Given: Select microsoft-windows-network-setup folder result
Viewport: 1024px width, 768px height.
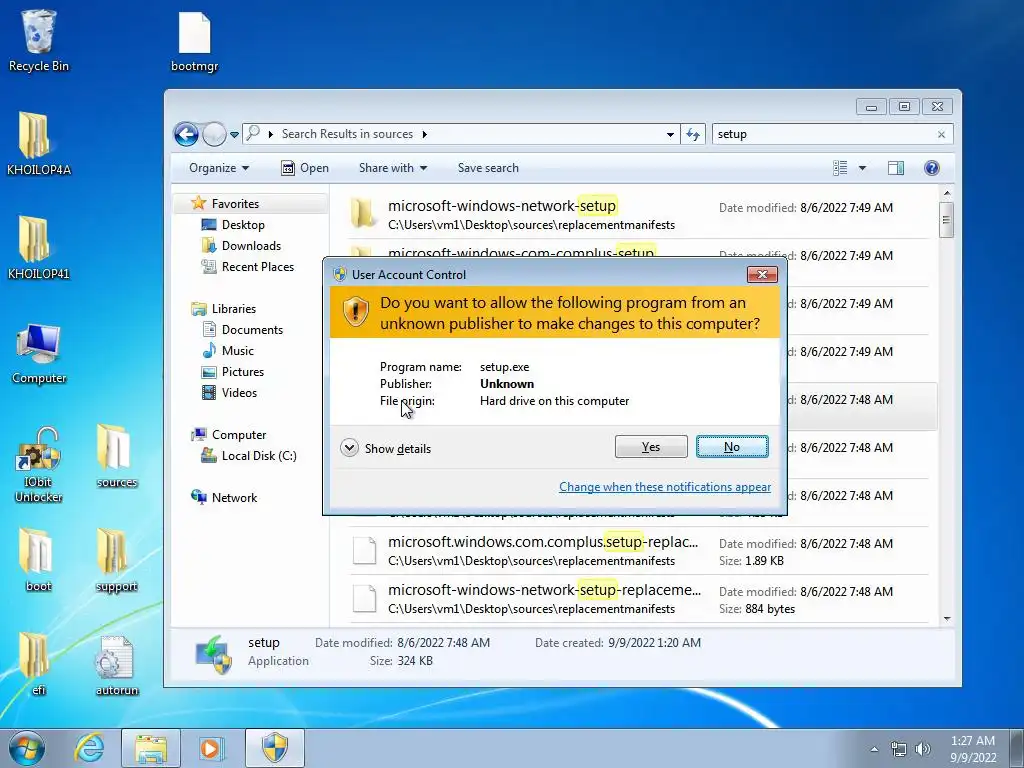Looking at the screenshot, I should click(x=638, y=215).
